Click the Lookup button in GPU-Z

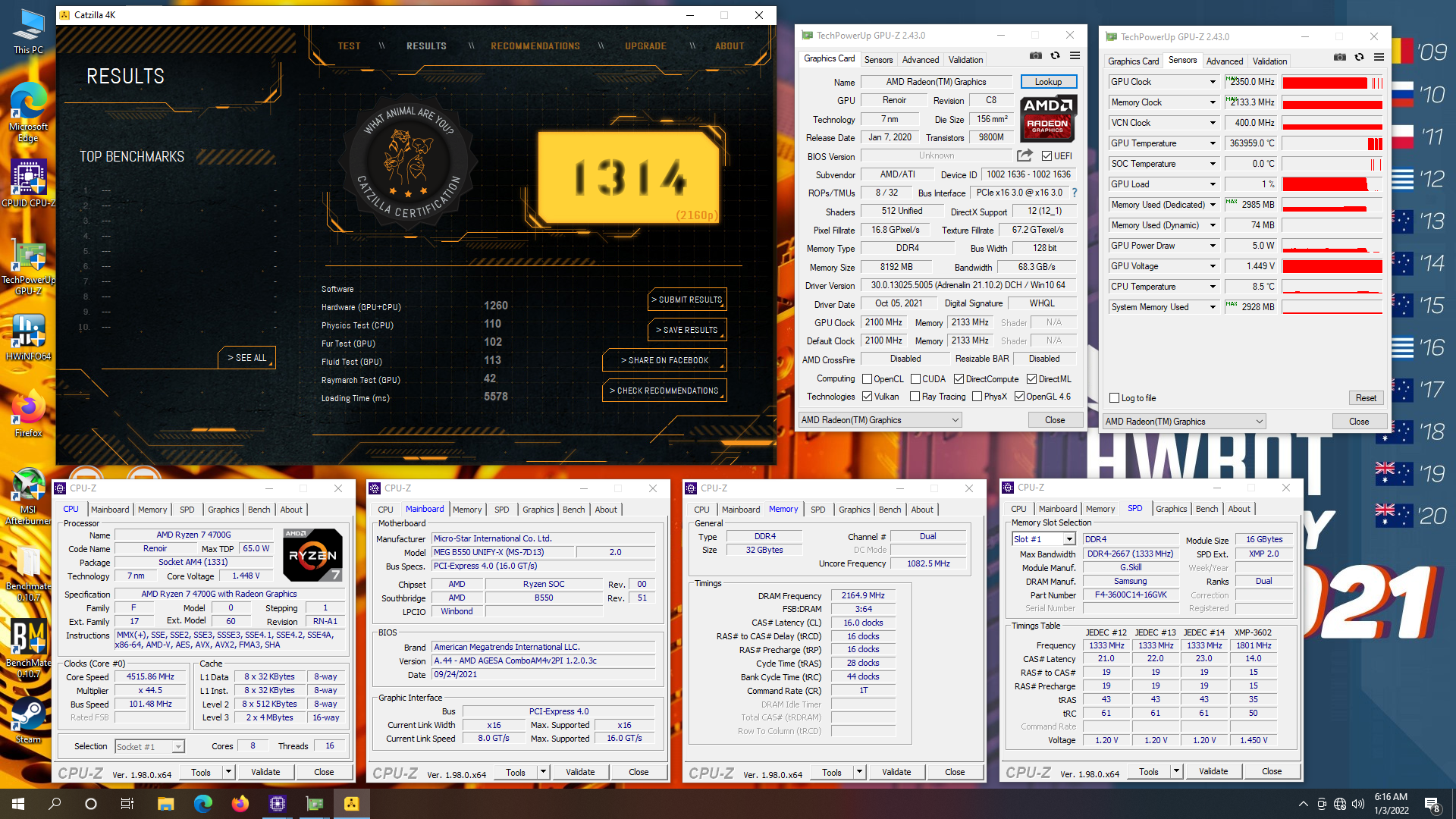(x=1048, y=82)
